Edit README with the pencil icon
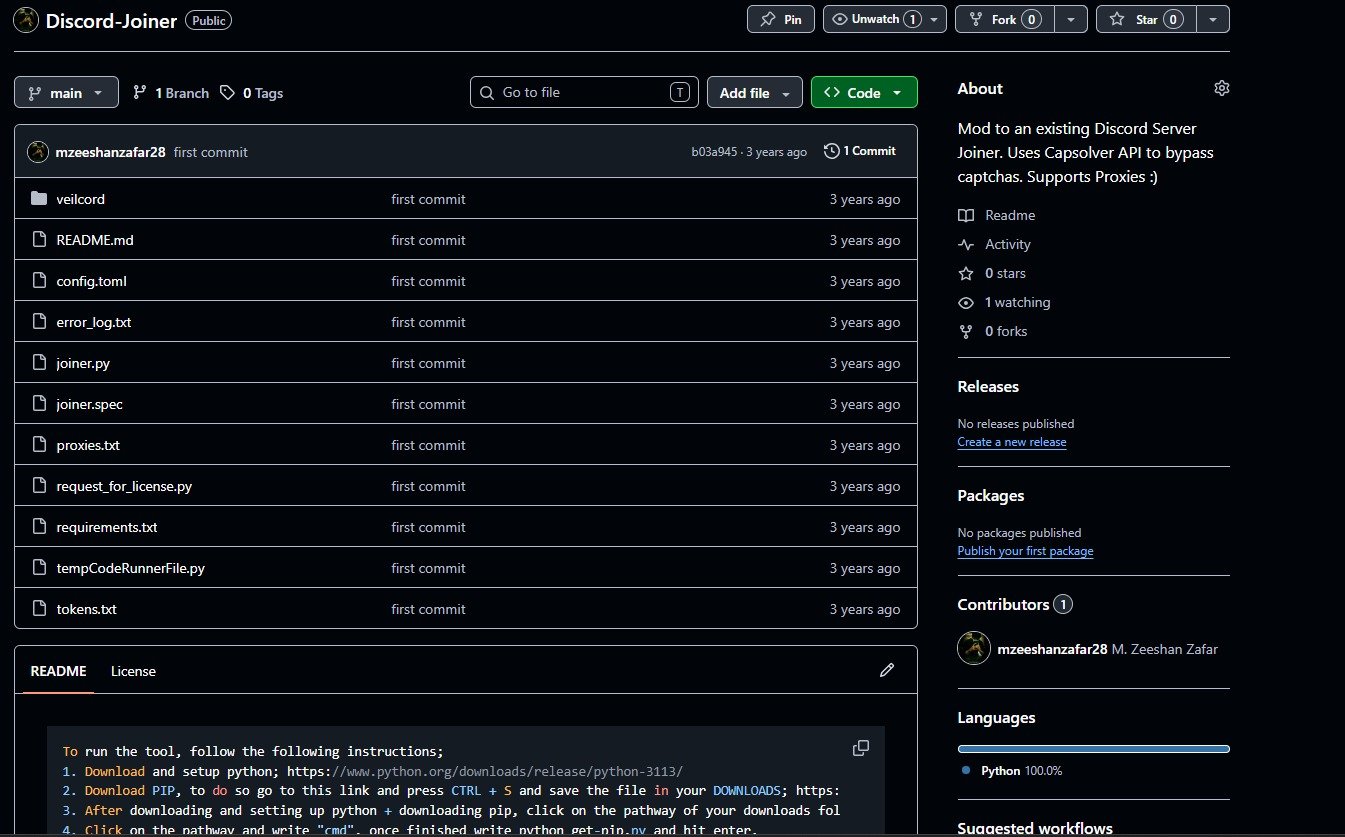The image size is (1345, 837). pos(887,670)
